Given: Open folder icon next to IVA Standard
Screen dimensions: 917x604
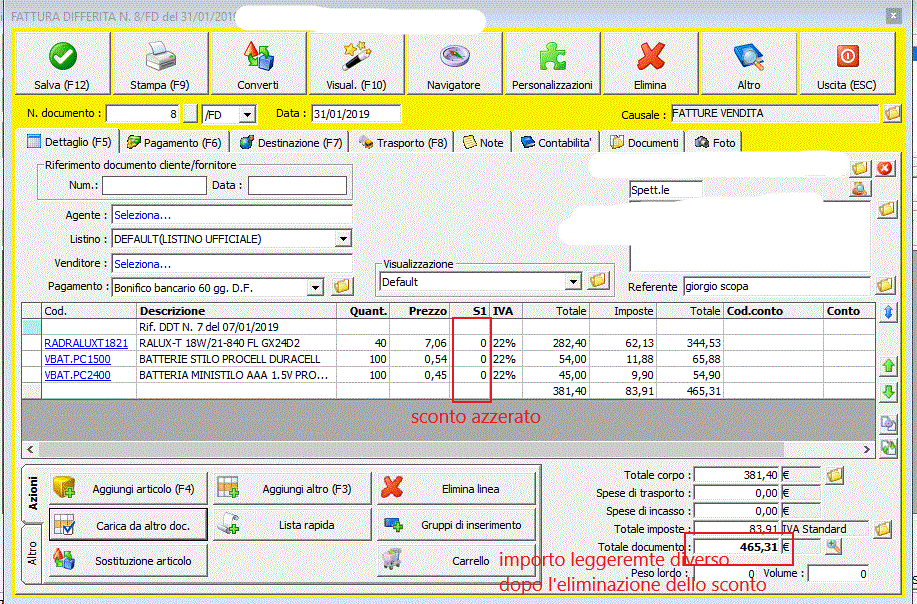Looking at the screenshot, I should (882, 530).
